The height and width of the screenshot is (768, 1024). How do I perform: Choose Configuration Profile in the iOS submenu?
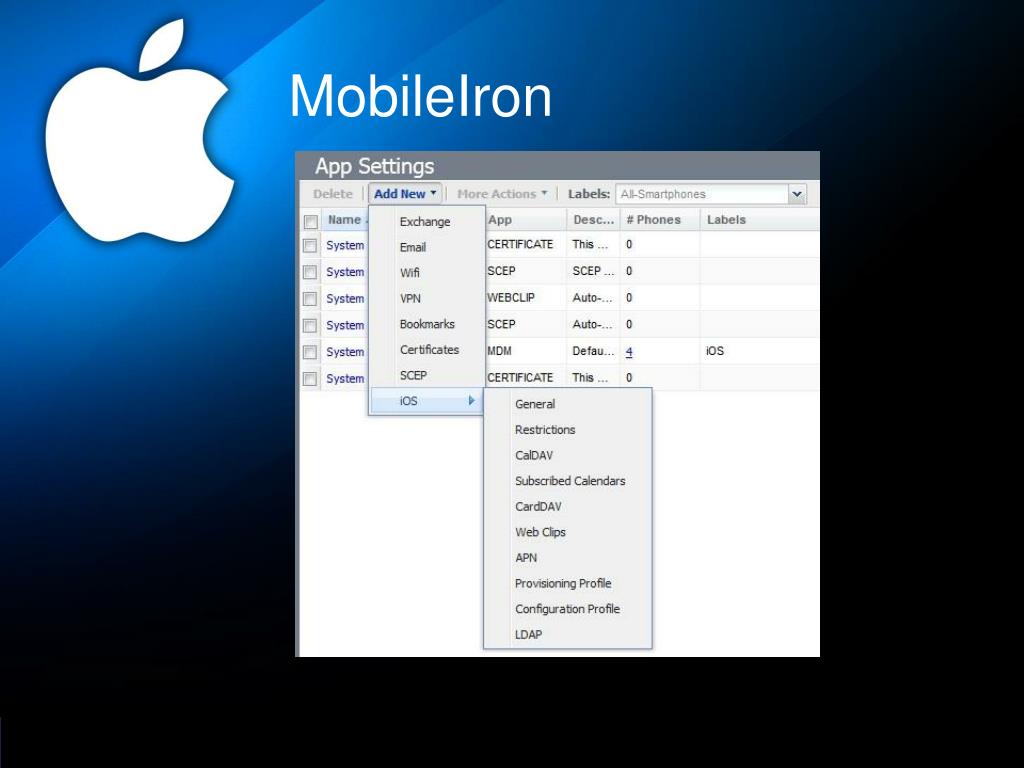(x=567, y=609)
